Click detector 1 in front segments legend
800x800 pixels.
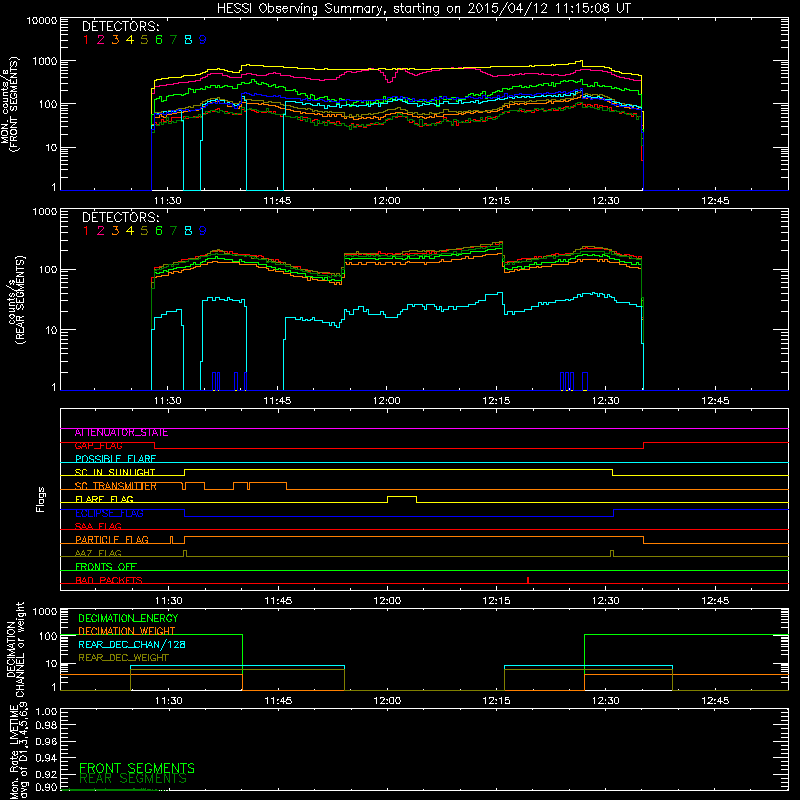(x=86, y=40)
